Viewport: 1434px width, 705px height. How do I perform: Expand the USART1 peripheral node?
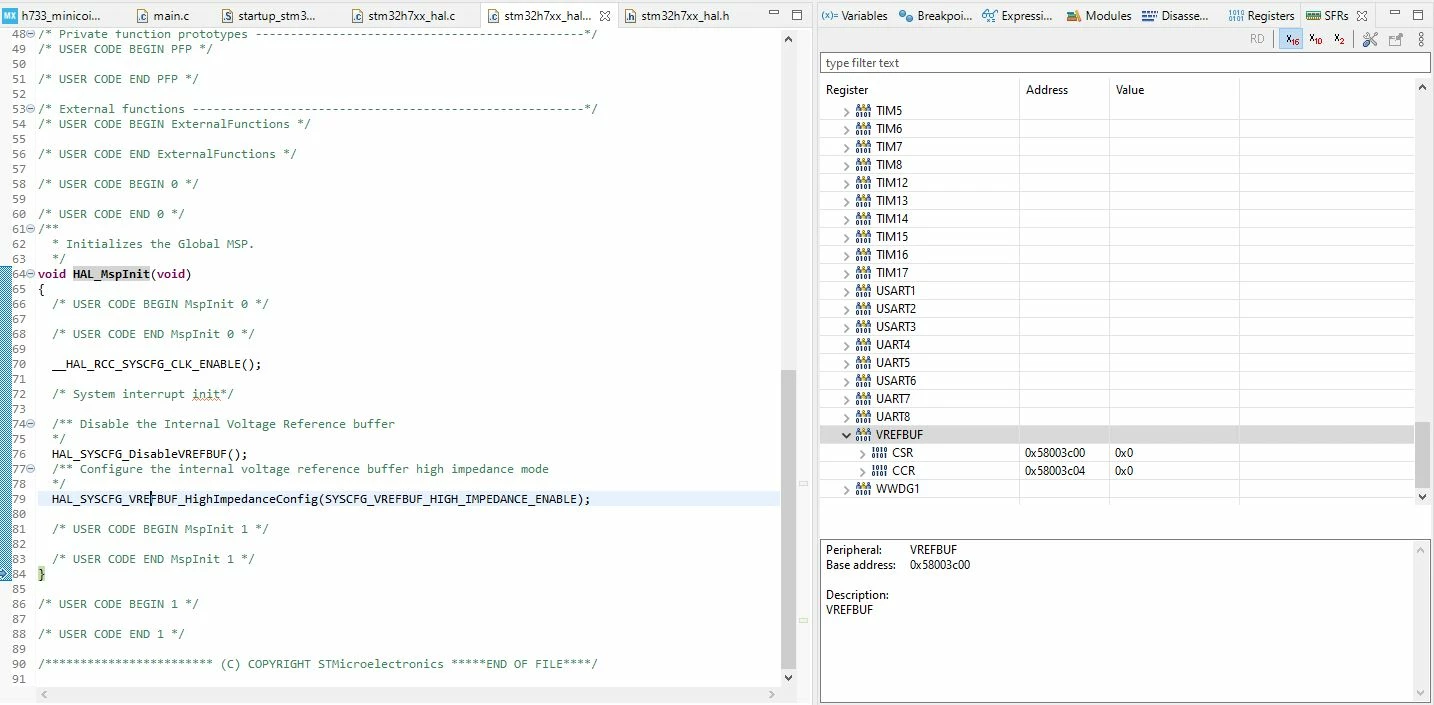[846, 292]
